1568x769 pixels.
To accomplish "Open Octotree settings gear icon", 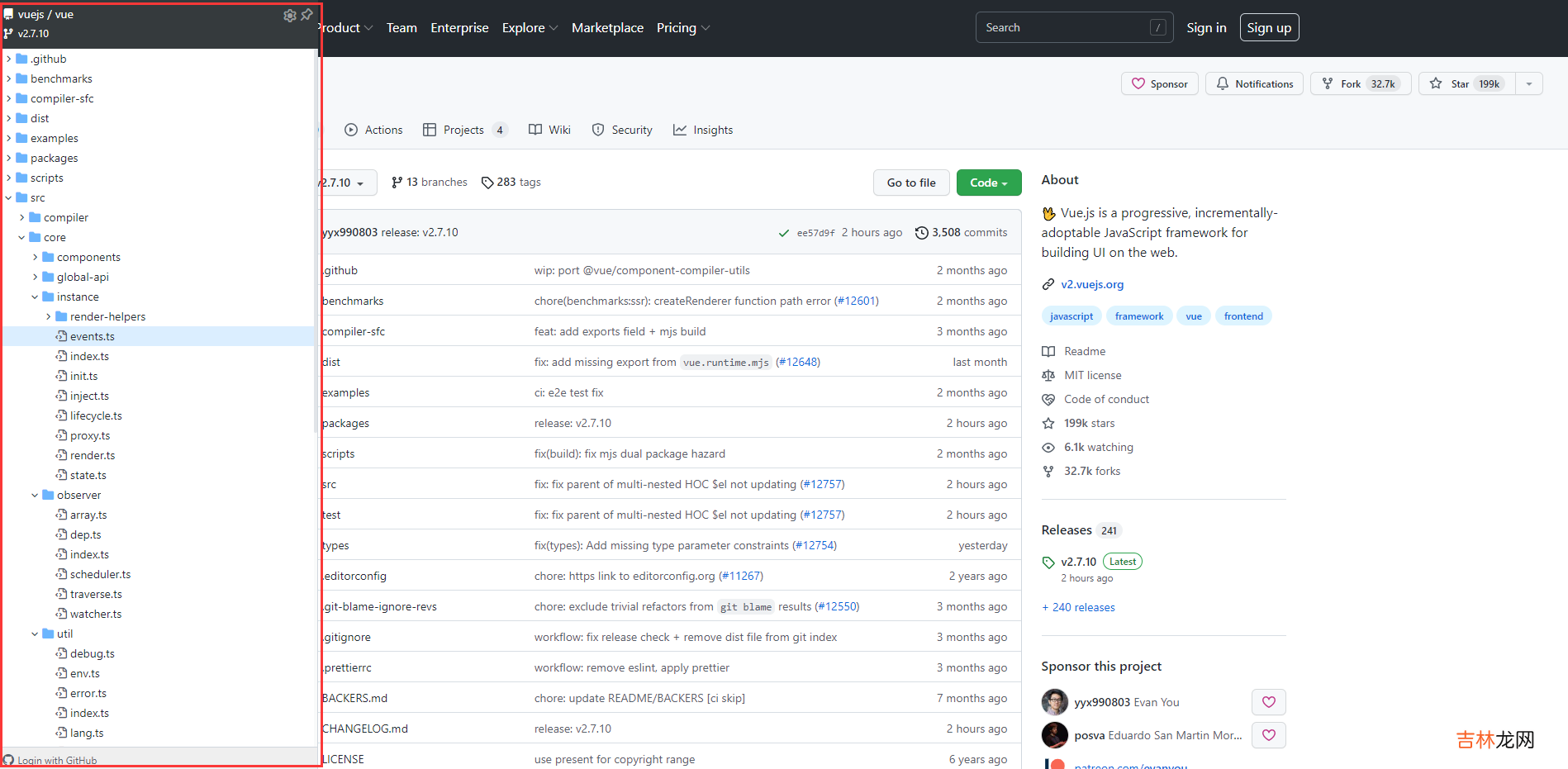I will (289, 16).
